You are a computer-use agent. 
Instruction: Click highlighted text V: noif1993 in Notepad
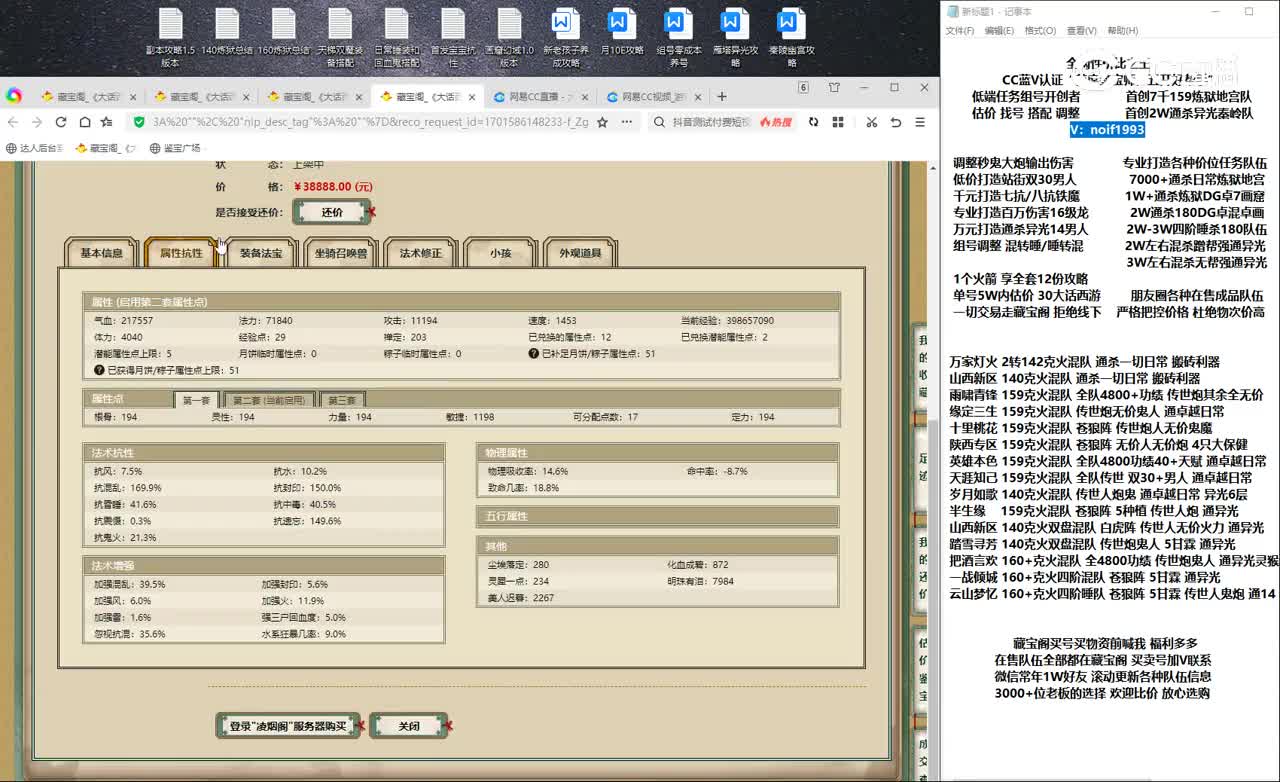1106,130
